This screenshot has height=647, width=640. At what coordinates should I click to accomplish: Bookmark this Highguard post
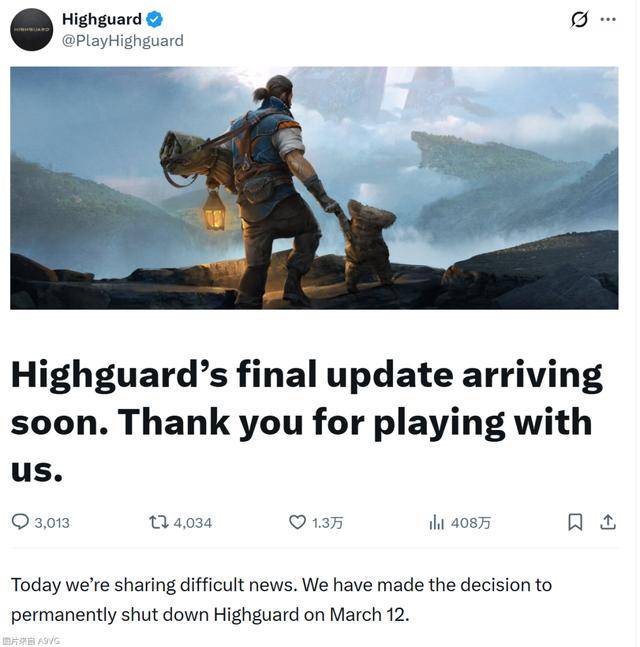point(575,522)
